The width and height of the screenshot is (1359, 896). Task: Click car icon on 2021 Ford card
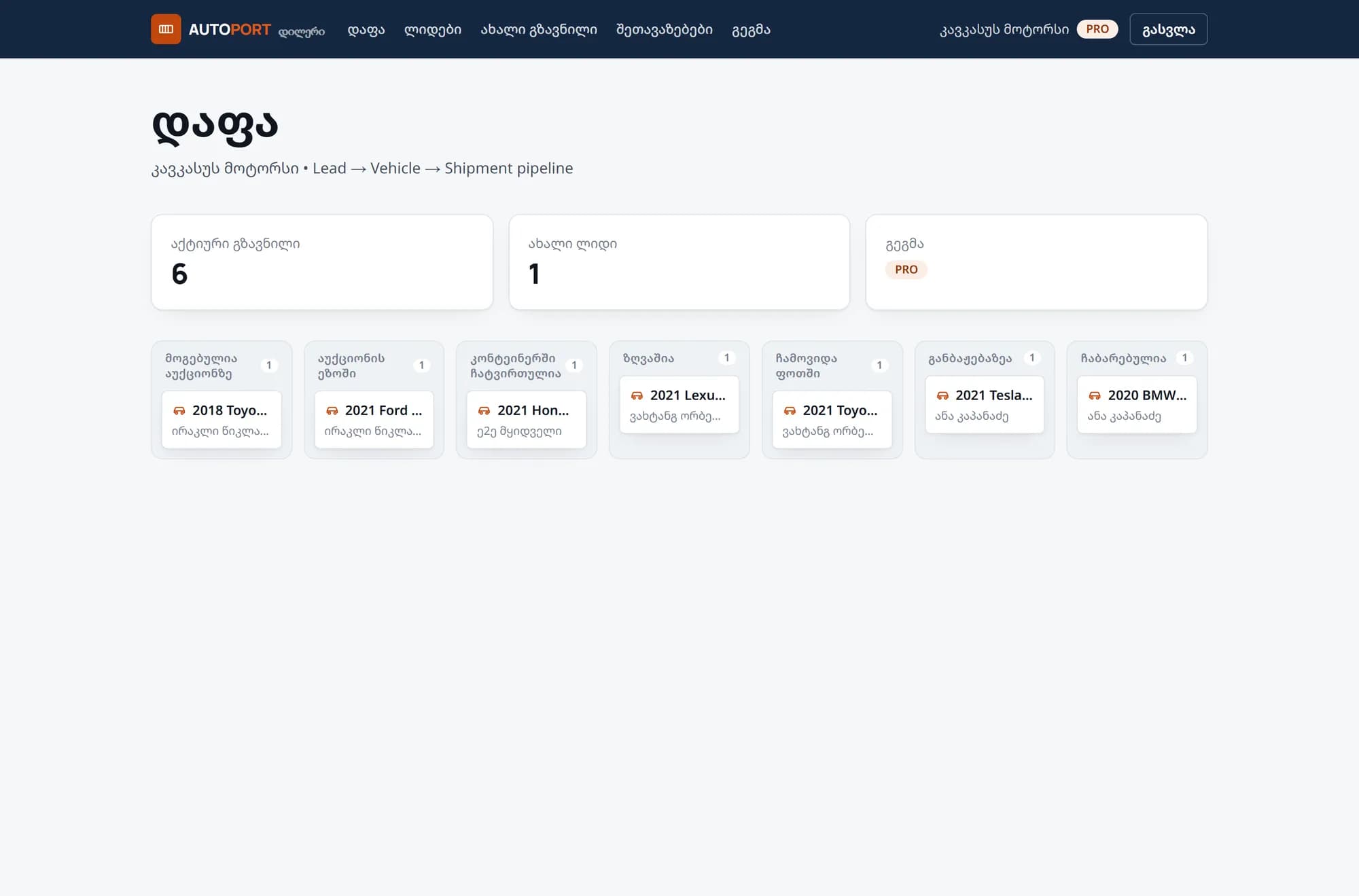[332, 410]
